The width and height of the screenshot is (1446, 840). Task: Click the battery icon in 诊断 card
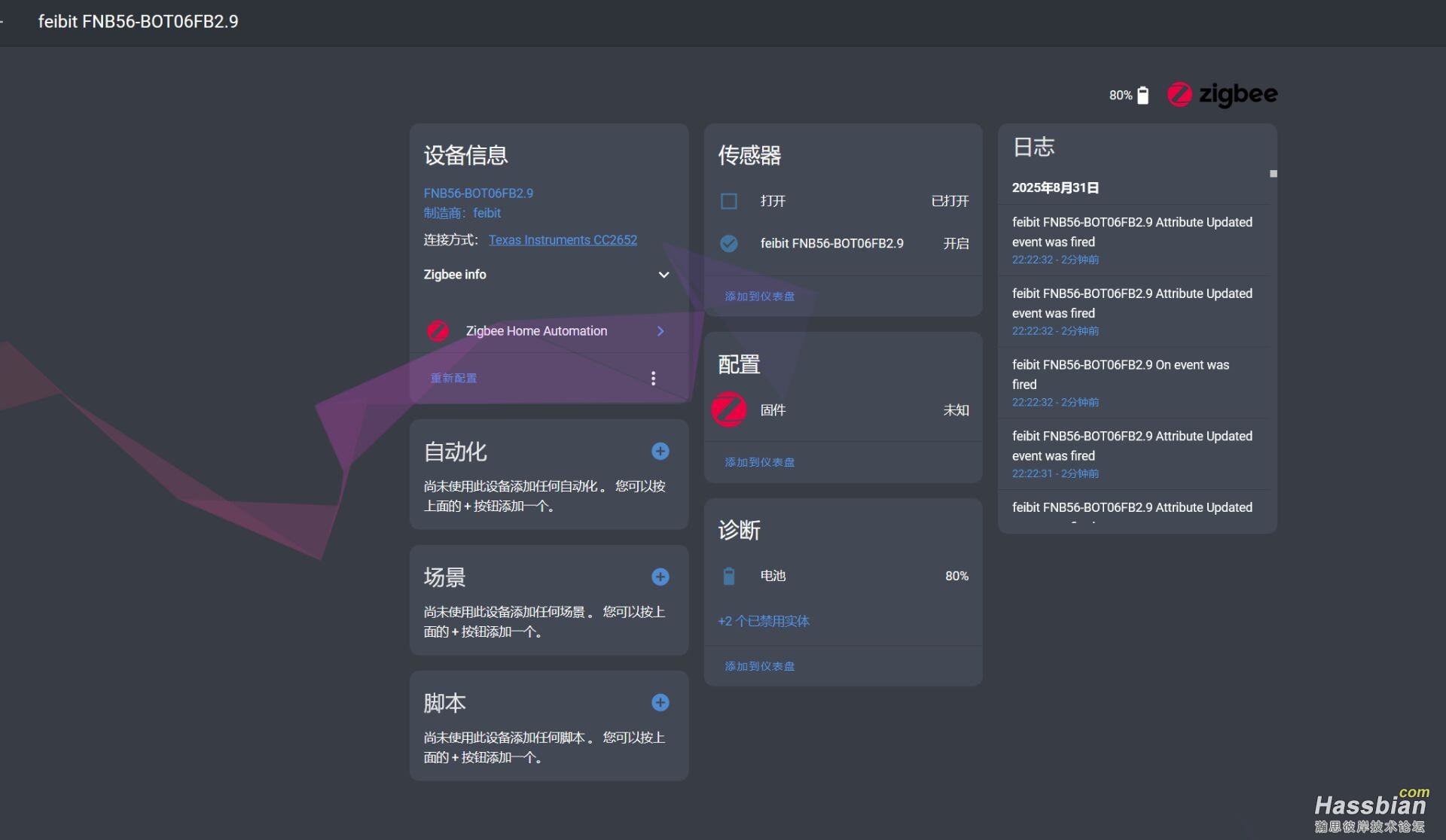(729, 576)
